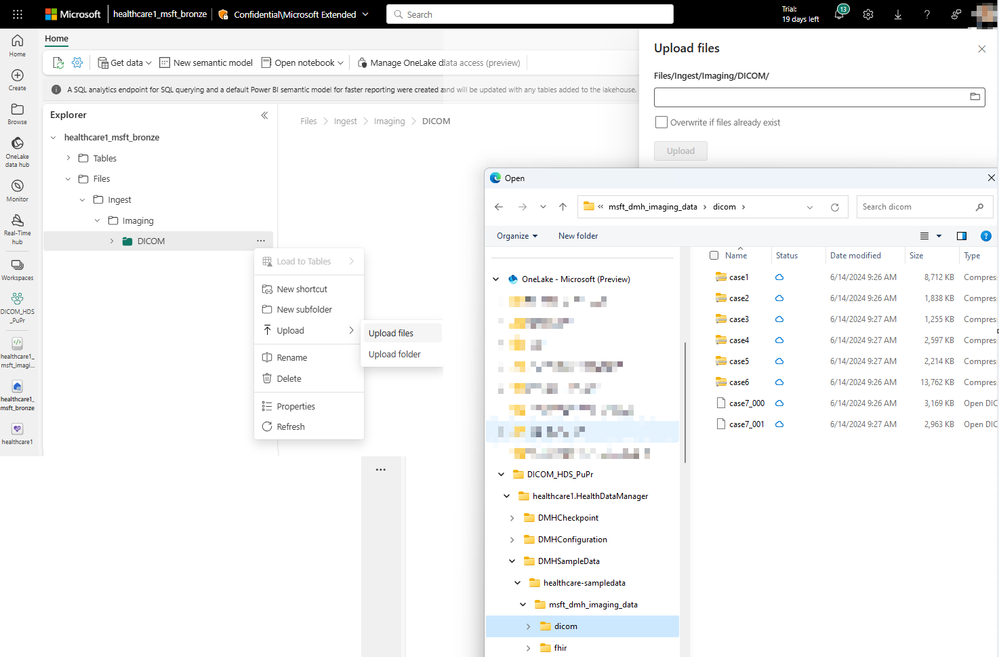
Task: Select Properties in context menu
Action: [309, 406]
